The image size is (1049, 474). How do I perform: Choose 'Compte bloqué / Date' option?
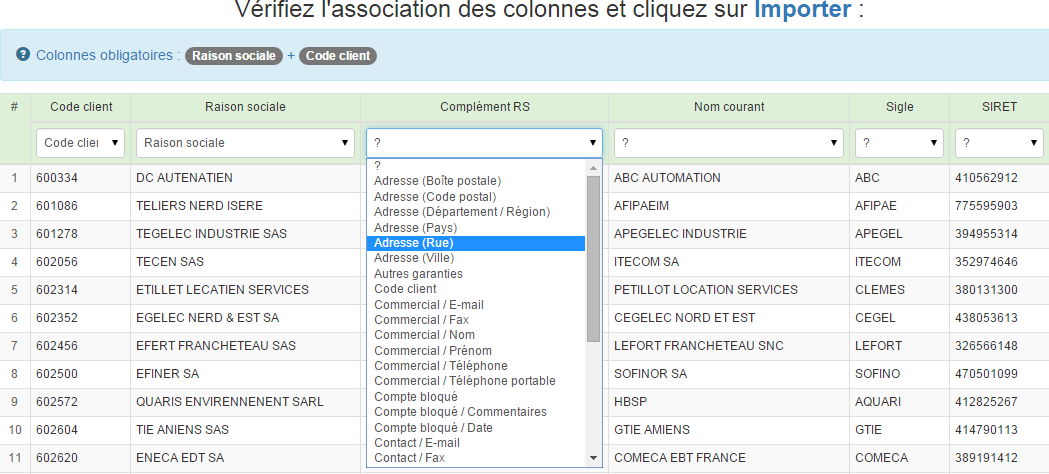433,427
